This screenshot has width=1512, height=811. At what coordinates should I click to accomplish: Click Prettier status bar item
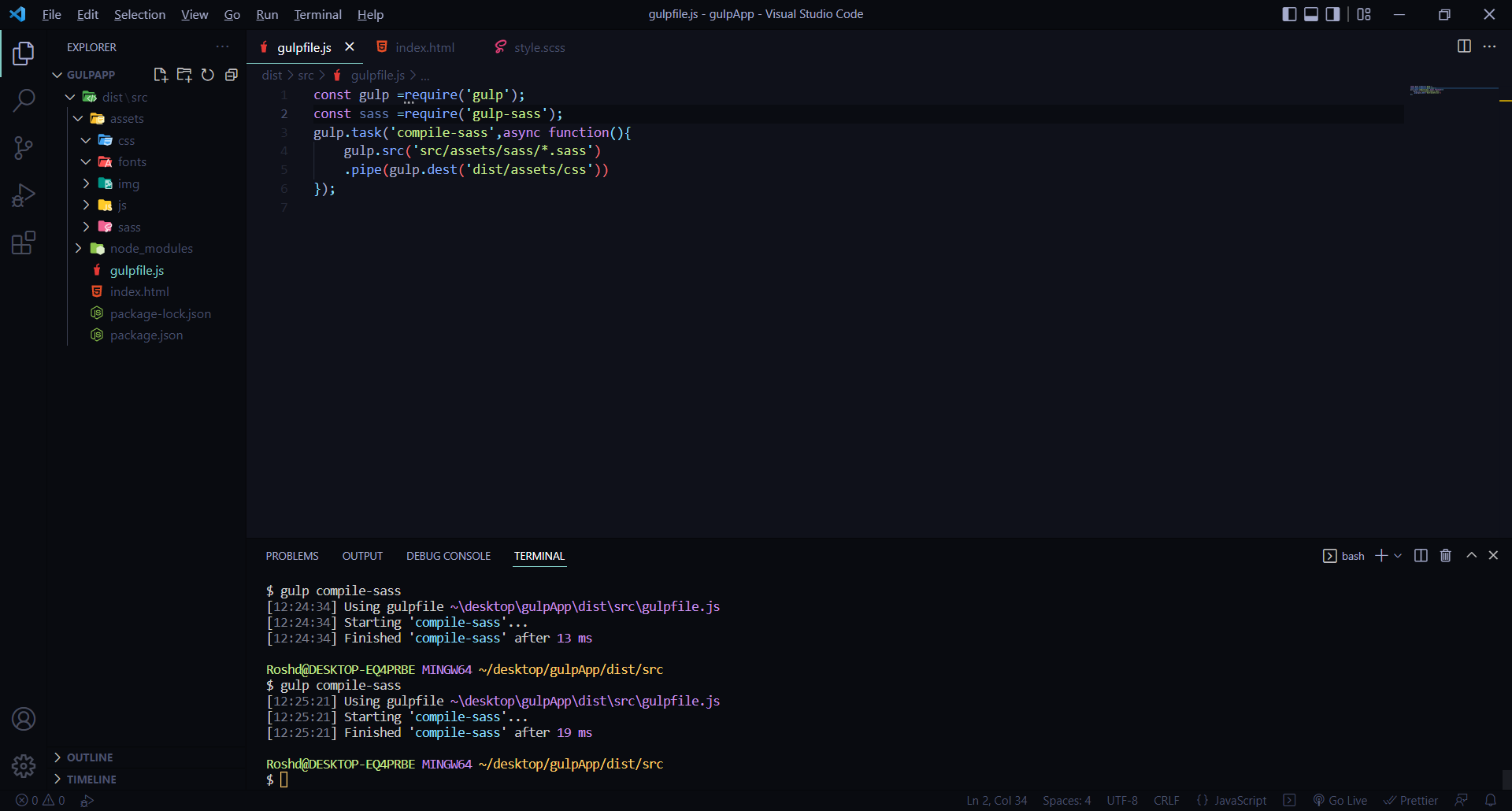click(1410, 800)
